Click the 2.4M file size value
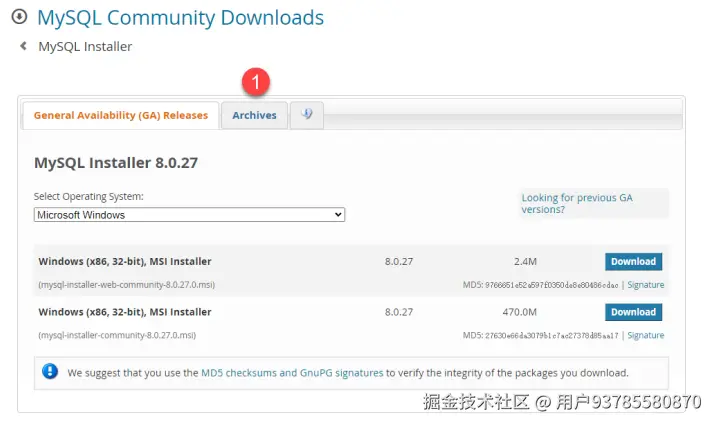 (525, 261)
